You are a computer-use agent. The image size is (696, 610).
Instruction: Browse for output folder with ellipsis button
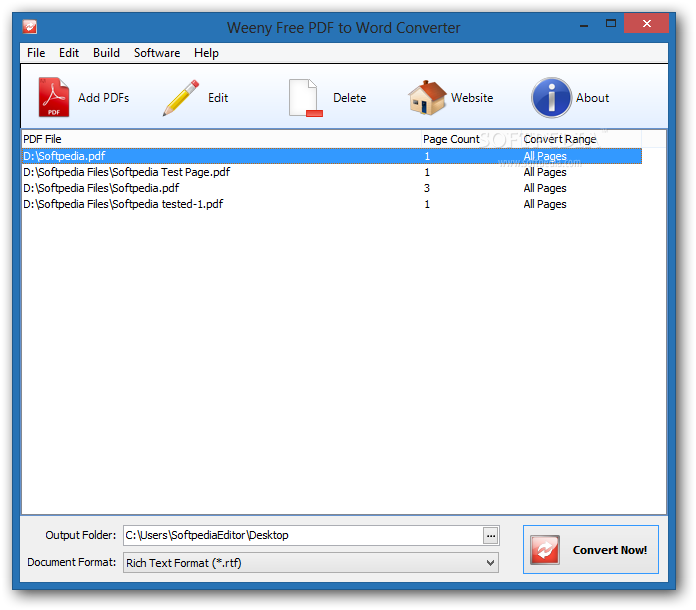[490, 535]
